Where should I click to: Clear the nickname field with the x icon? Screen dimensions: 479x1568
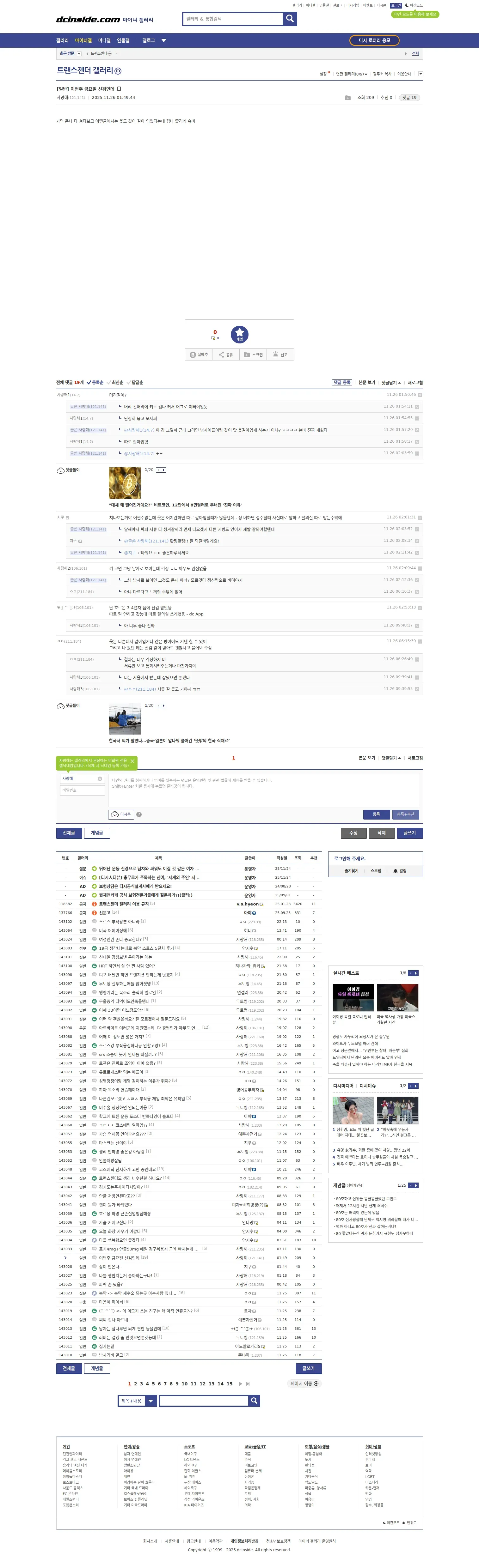coord(100,778)
